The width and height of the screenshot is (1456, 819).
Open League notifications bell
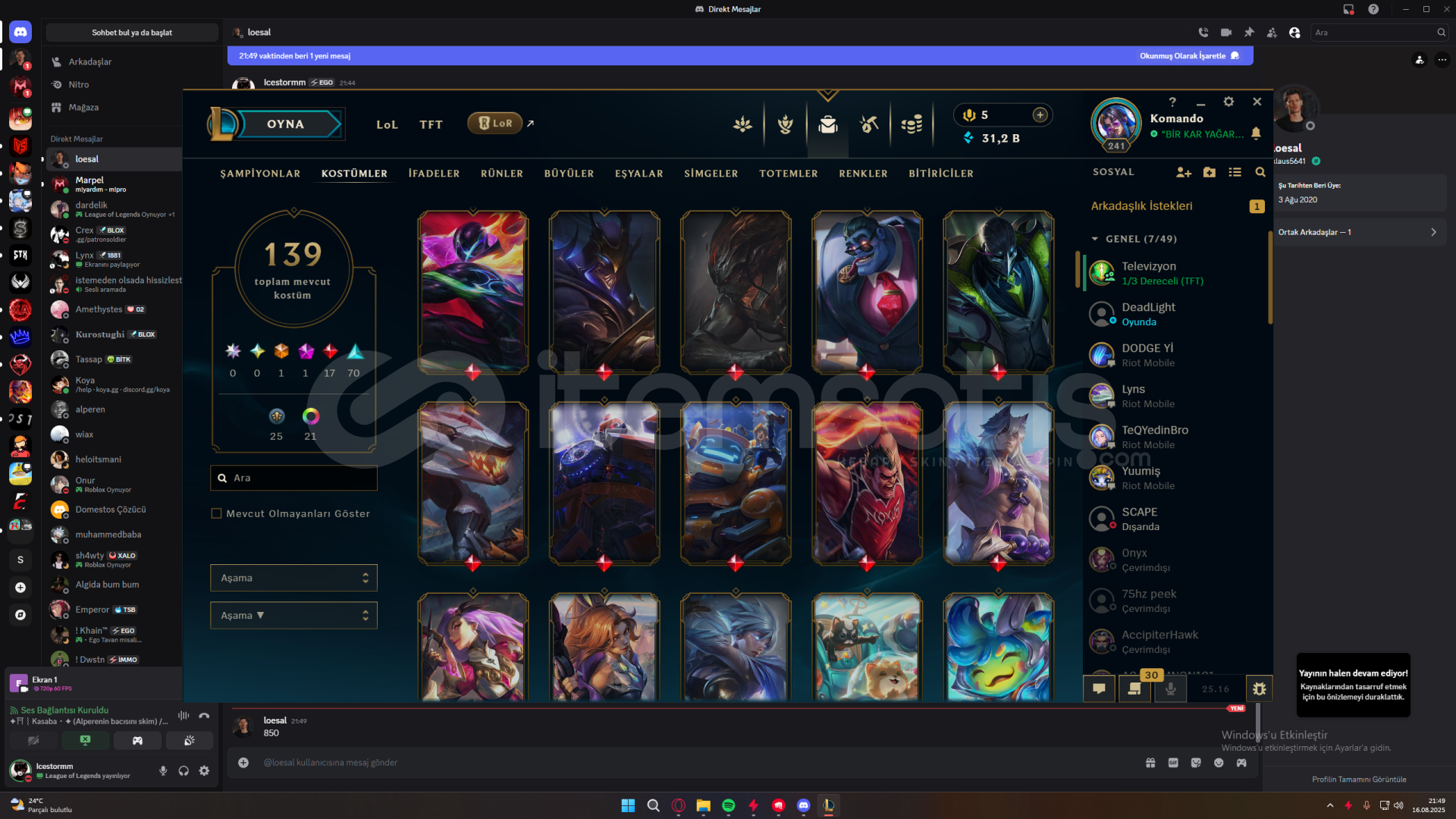point(1256,133)
